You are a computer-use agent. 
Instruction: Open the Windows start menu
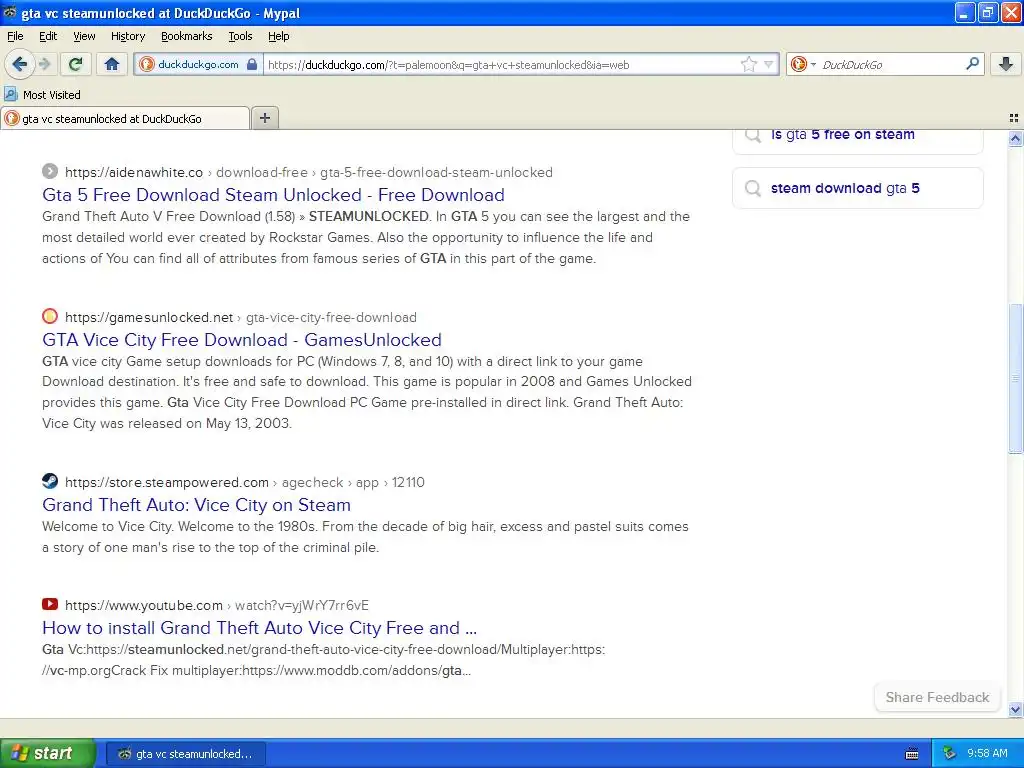click(x=47, y=753)
